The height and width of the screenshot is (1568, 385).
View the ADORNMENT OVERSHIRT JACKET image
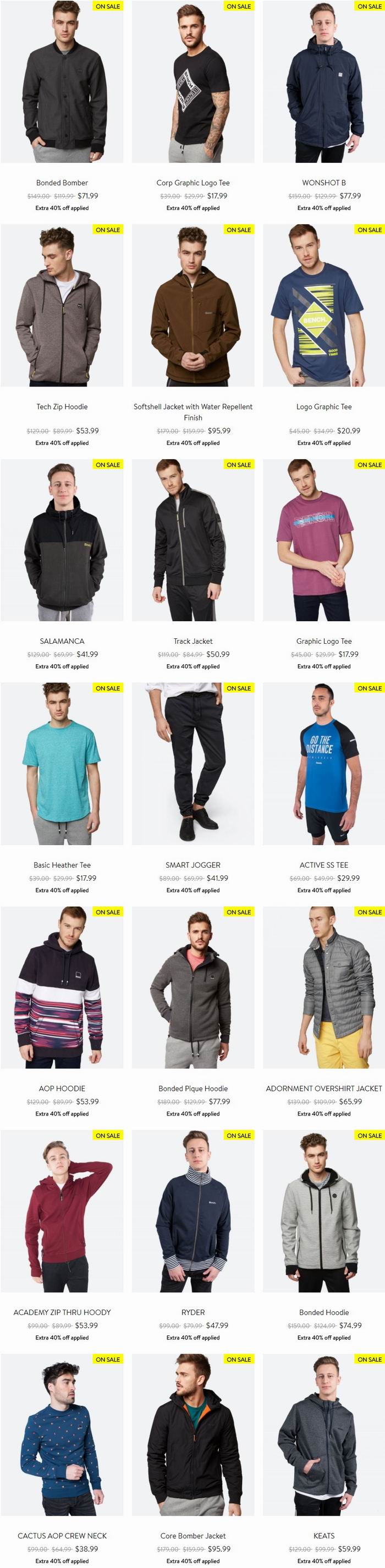click(x=324, y=988)
